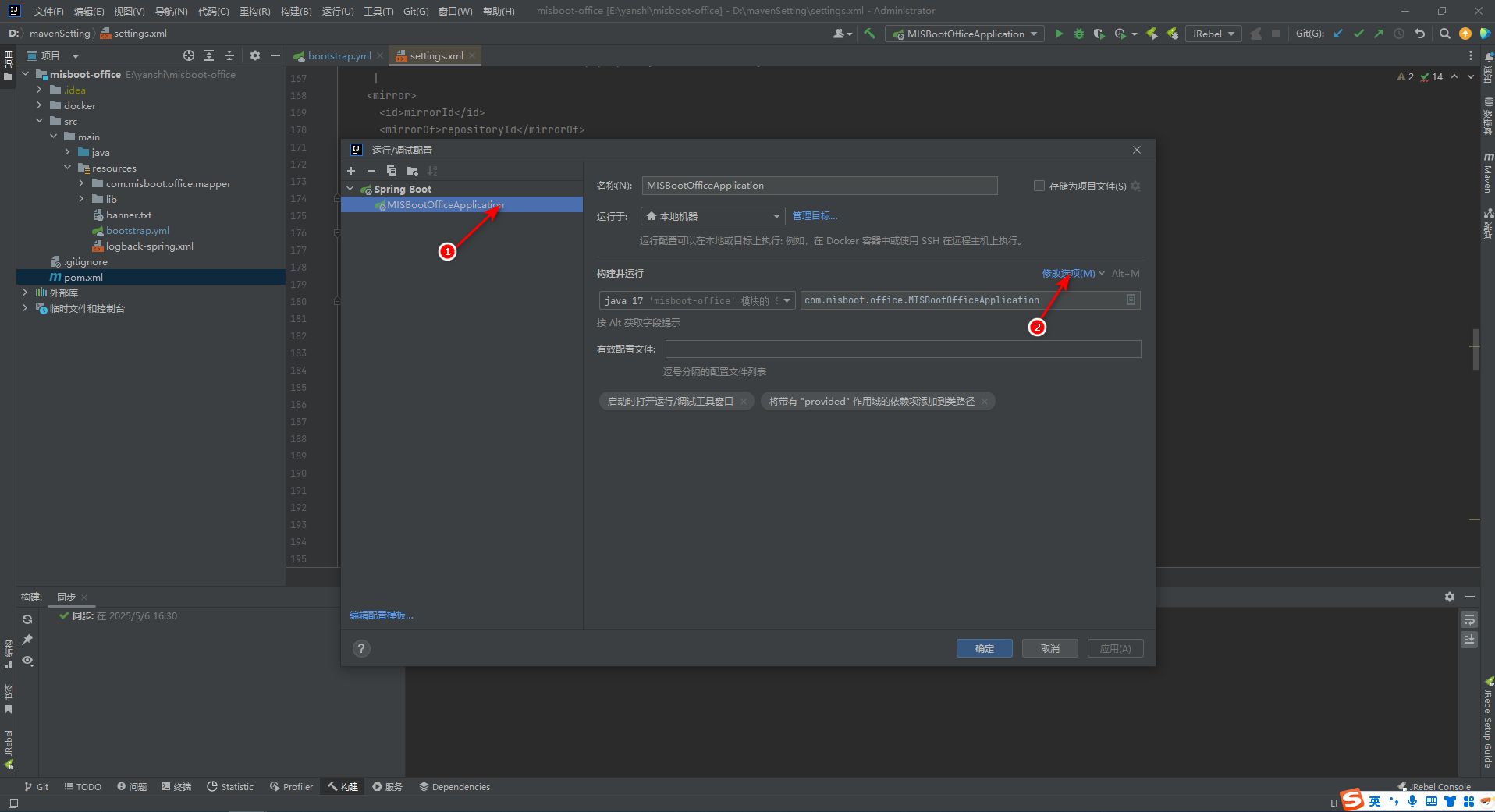This screenshot has height=812, width=1495.
Task: Update project via Git blue arrow icon
Action: point(1338,34)
